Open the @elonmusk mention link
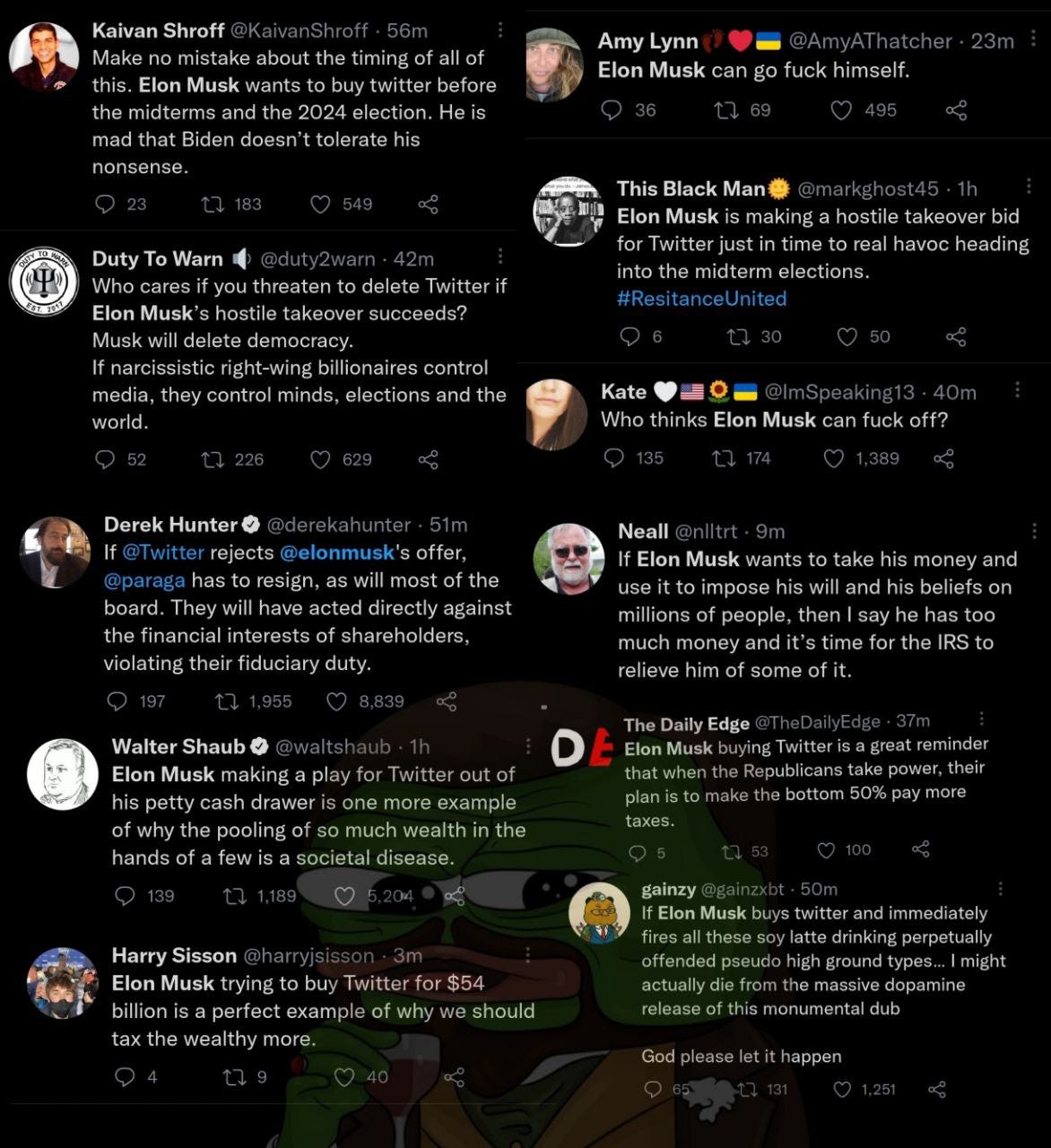 coord(337,552)
